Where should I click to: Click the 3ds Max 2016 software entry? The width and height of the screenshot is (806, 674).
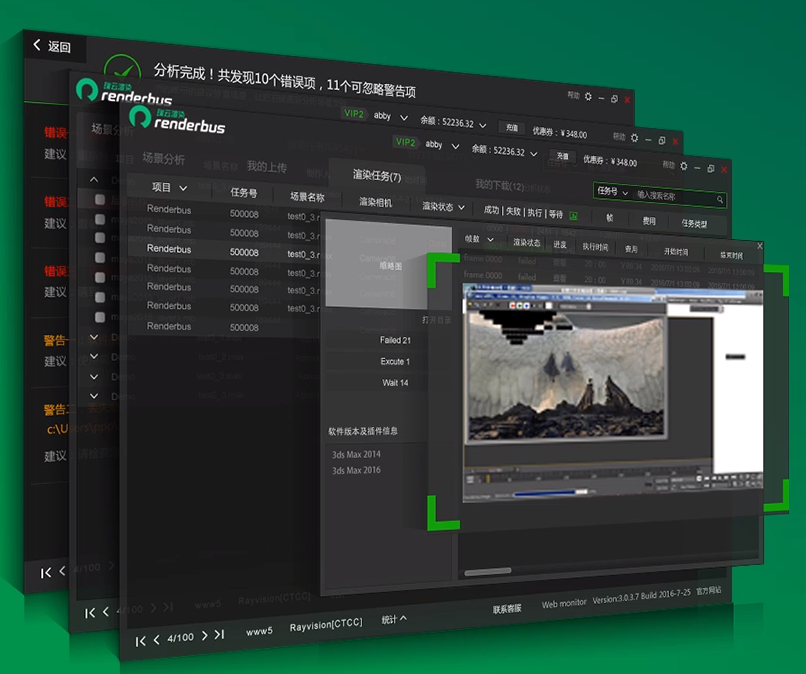click(356, 470)
